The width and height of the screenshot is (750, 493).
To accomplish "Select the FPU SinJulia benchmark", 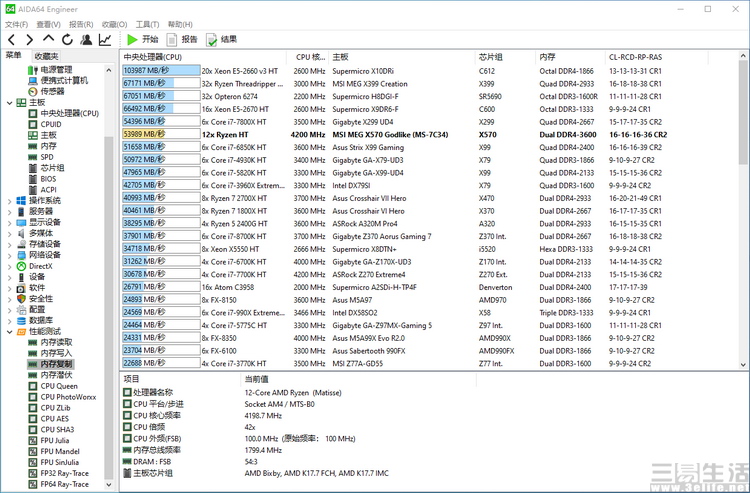I will [x=60, y=462].
